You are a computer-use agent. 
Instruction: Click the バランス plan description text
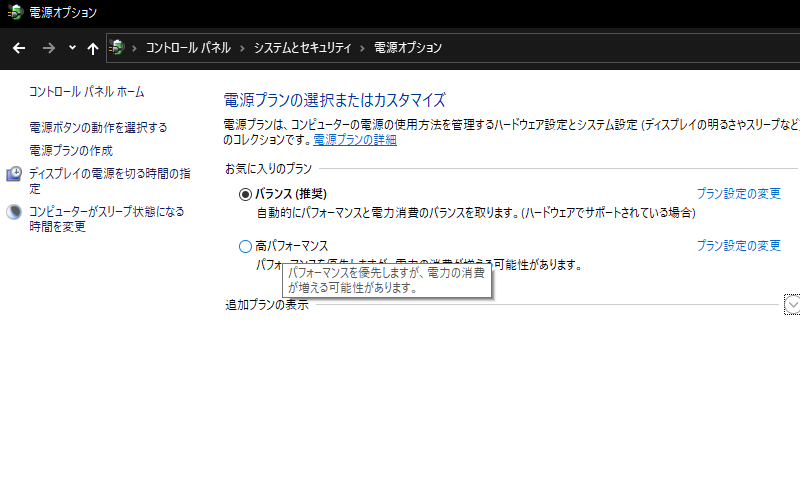point(476,213)
